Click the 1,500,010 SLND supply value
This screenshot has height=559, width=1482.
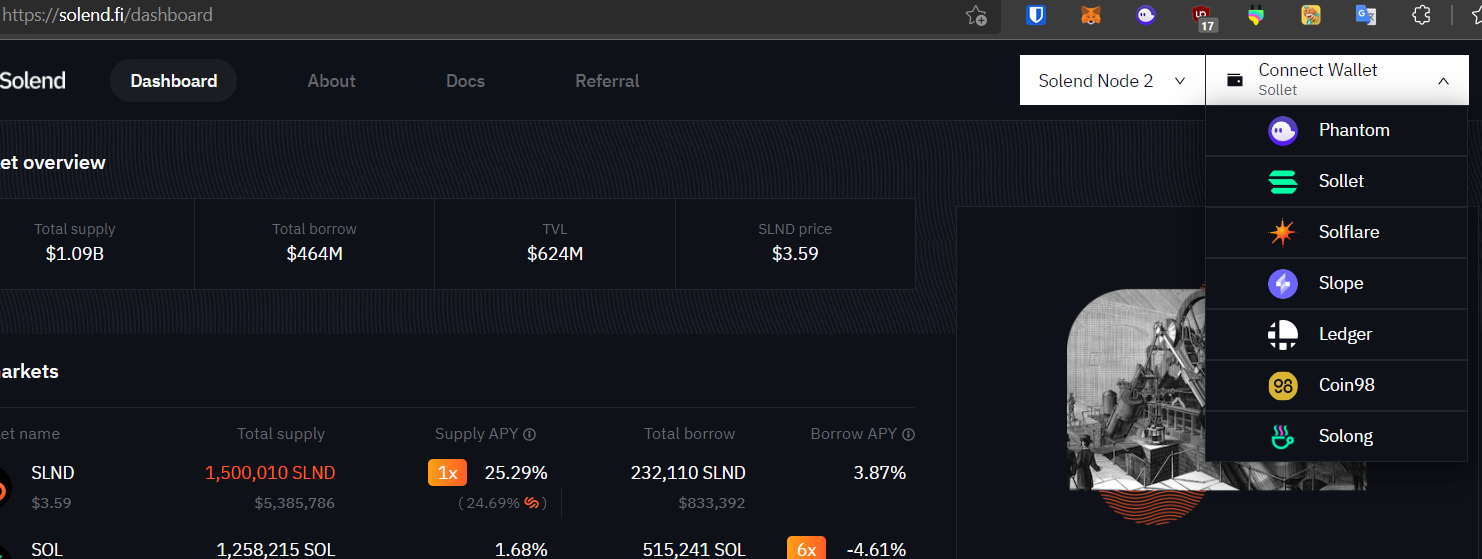point(270,473)
